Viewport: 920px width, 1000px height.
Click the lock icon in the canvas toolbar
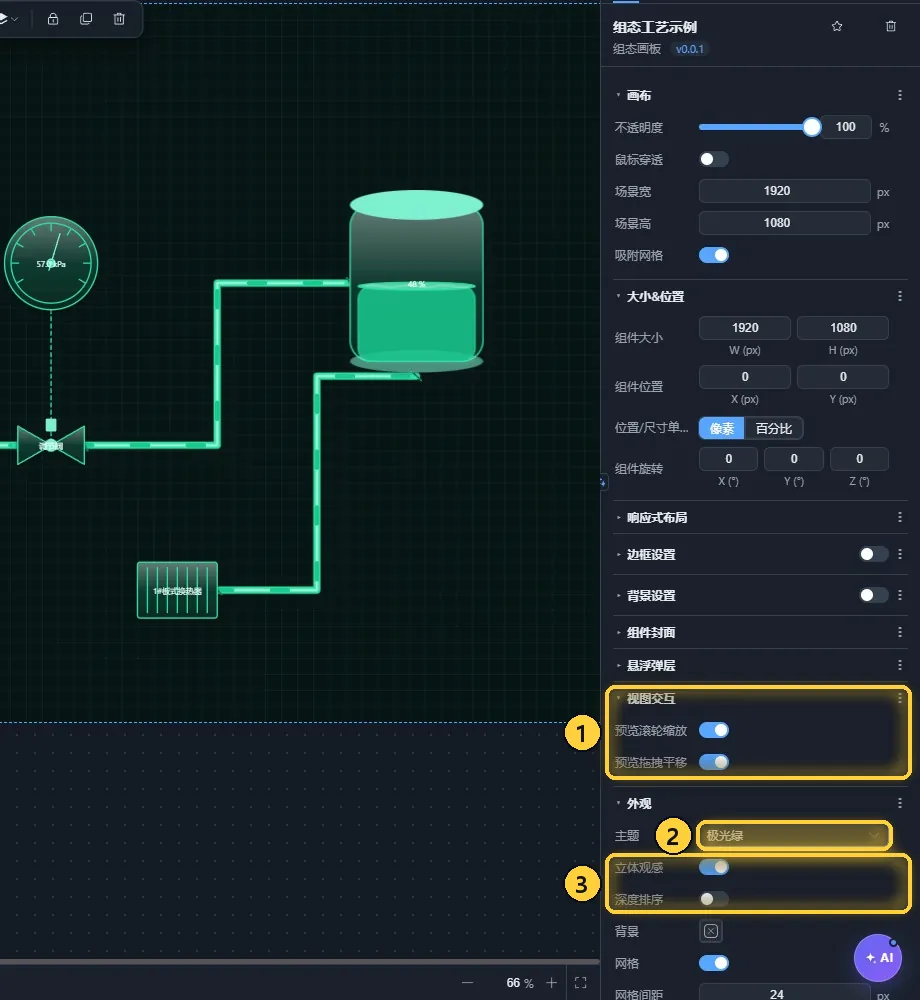point(53,19)
